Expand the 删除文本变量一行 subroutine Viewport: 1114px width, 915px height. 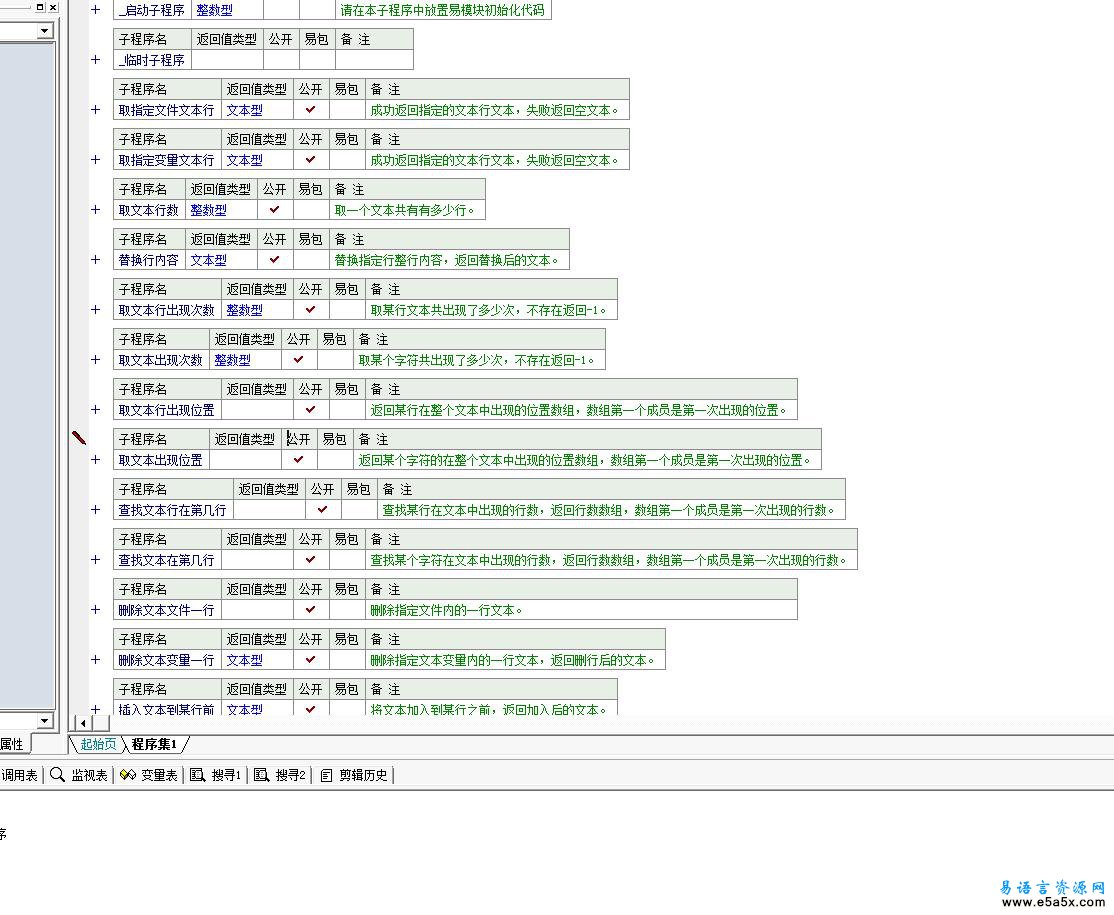pos(95,659)
